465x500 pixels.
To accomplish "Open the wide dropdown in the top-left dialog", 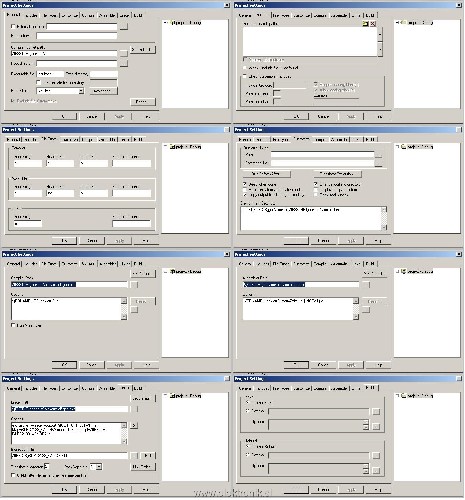I will point(60,91).
